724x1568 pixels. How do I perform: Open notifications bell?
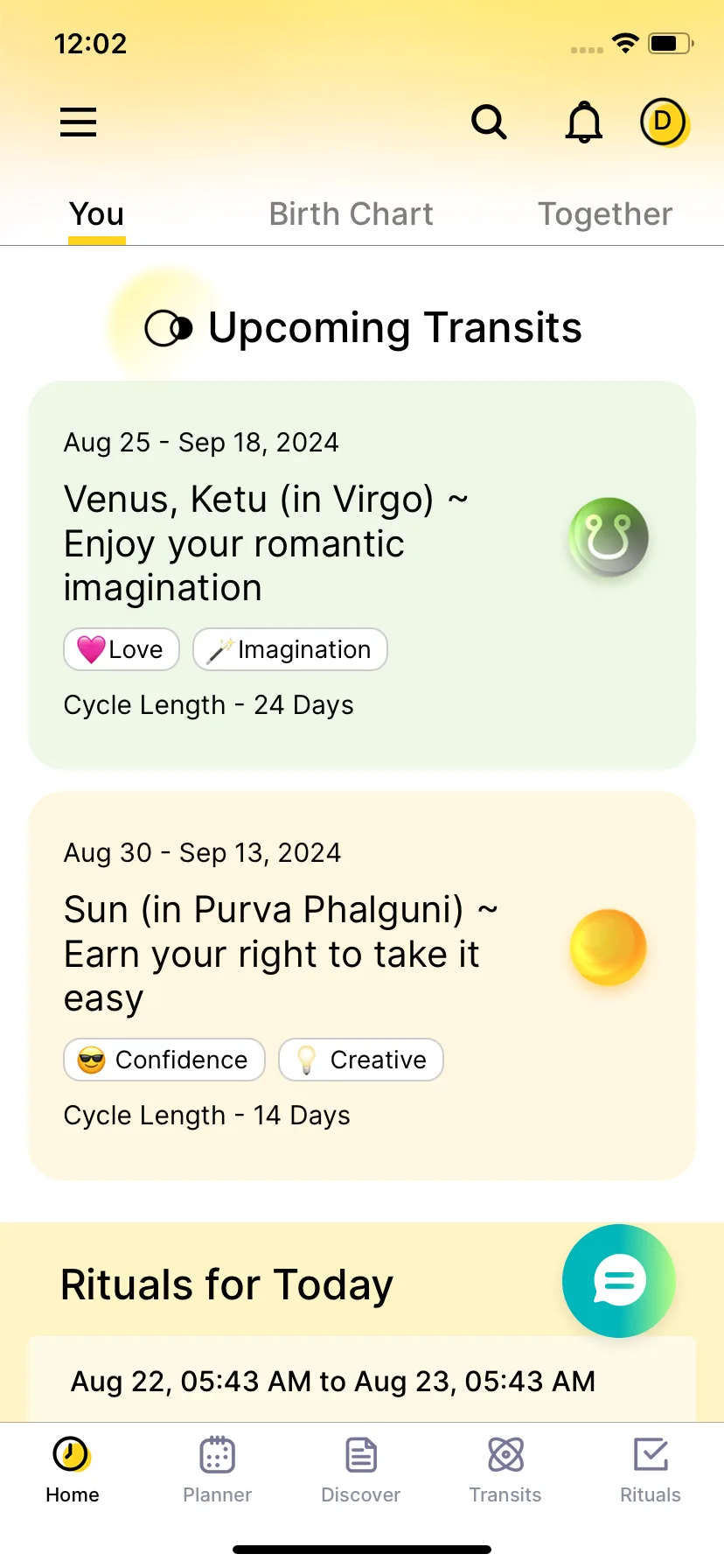[x=583, y=122]
